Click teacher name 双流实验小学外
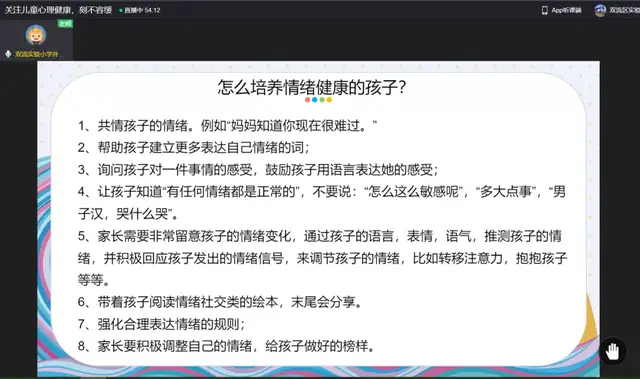This screenshot has height=379, width=640. 37,54
